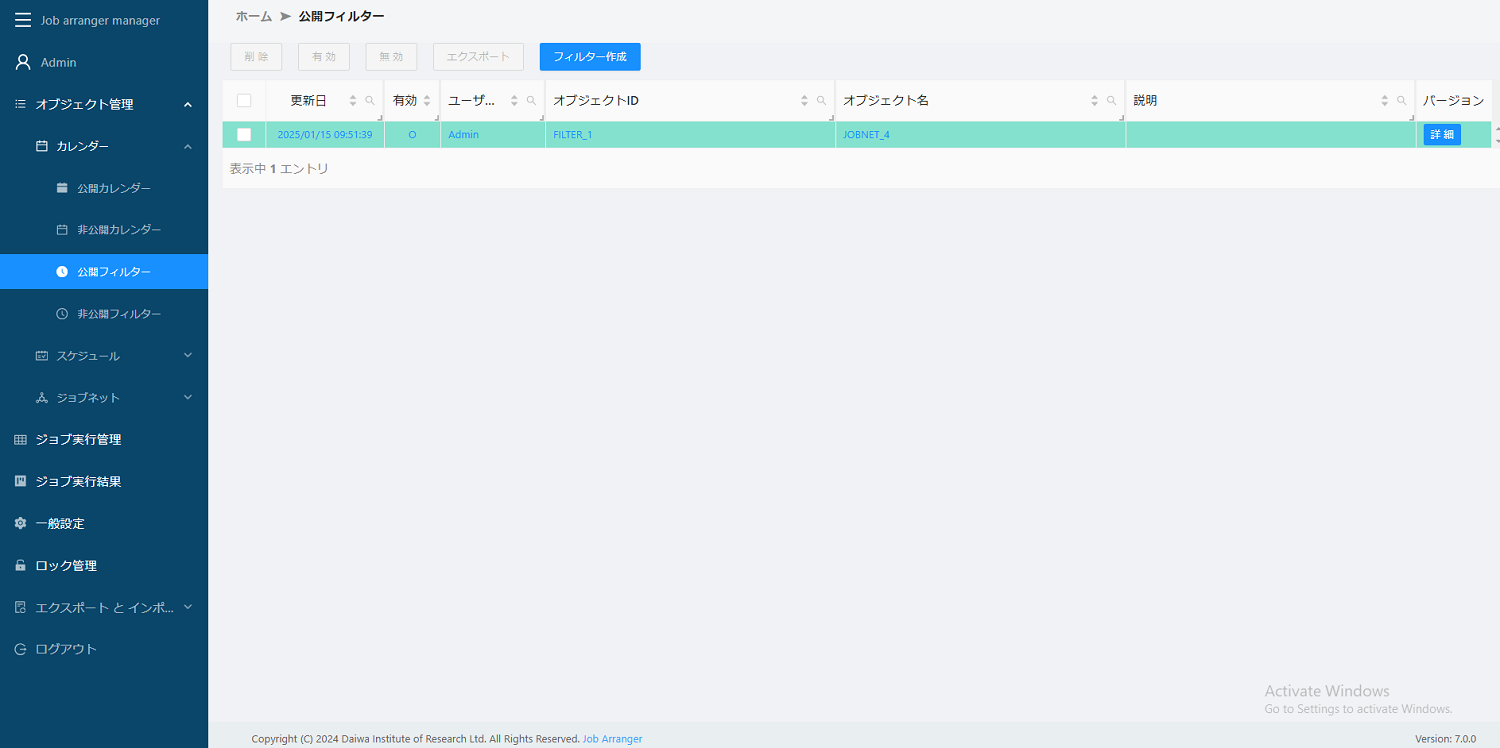Click the ジョブ実行結果 panel icon
Image resolution: width=1500 pixels, height=748 pixels.
point(19,481)
